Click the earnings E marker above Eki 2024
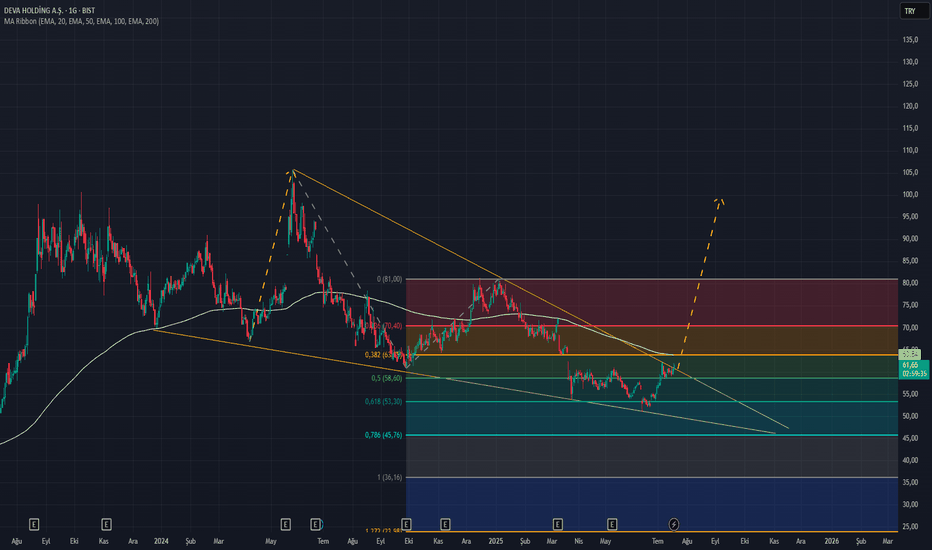 pyautogui.click(x=406, y=524)
